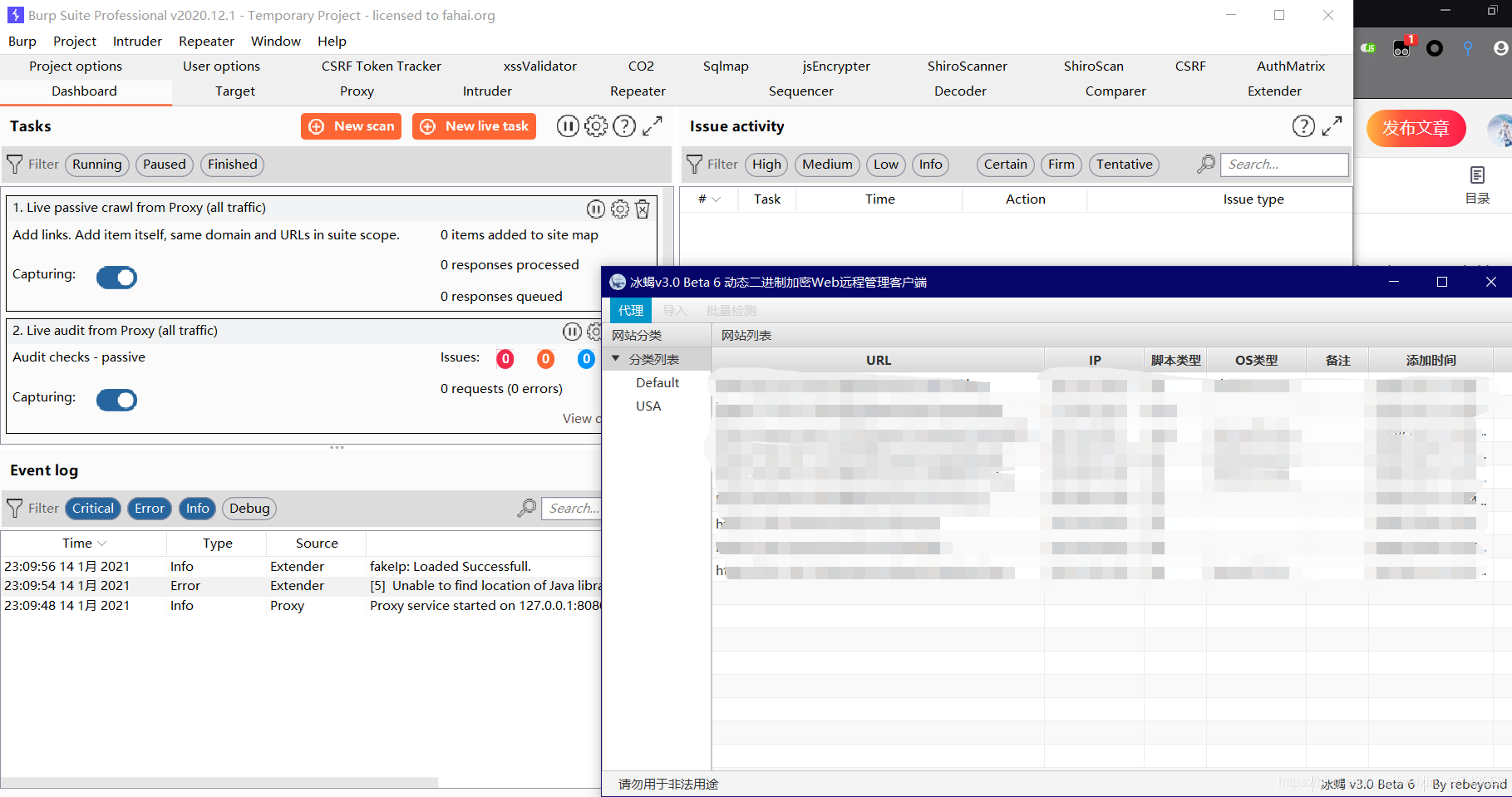Click Event log search field
The width and height of the screenshot is (1512, 797).
pyautogui.click(x=572, y=509)
